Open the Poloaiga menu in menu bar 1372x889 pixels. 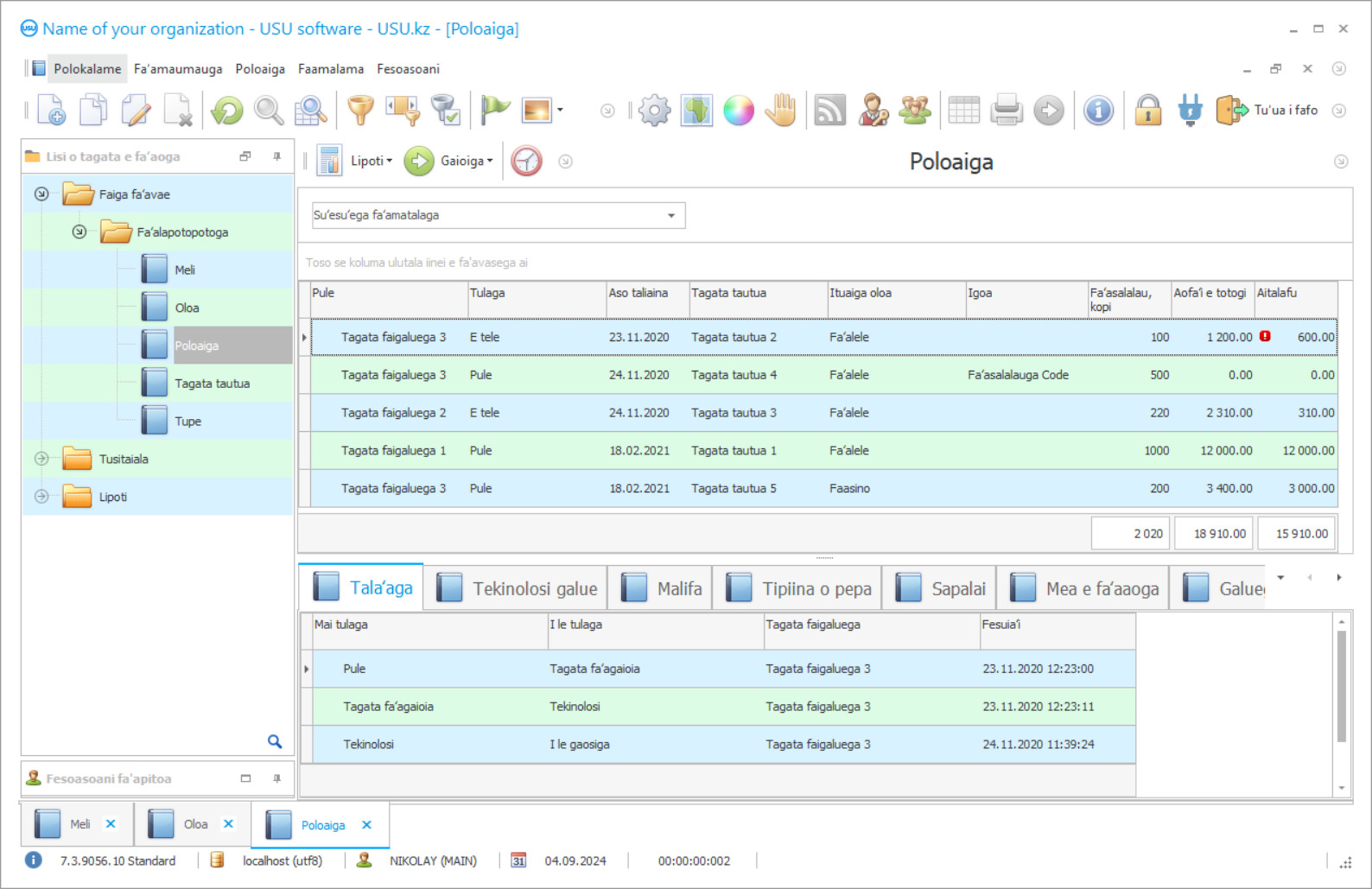(260, 69)
